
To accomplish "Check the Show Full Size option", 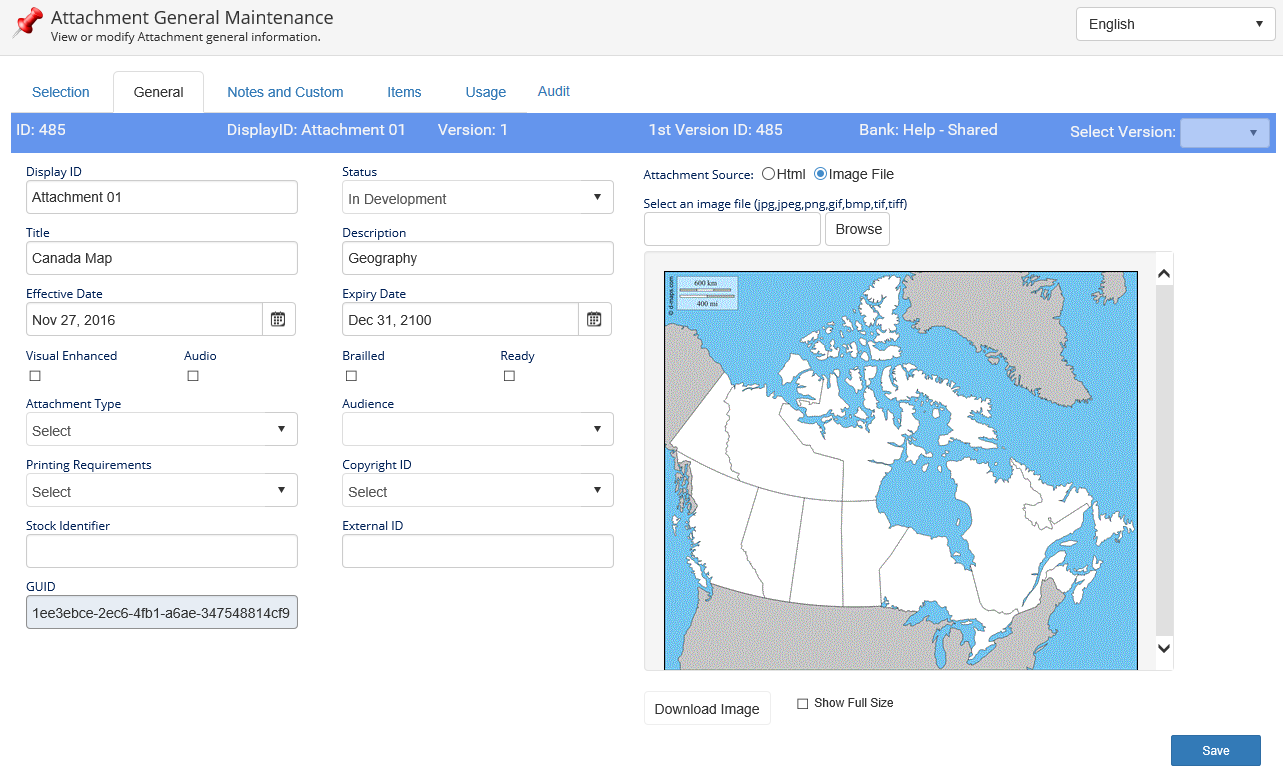I will [802, 704].
